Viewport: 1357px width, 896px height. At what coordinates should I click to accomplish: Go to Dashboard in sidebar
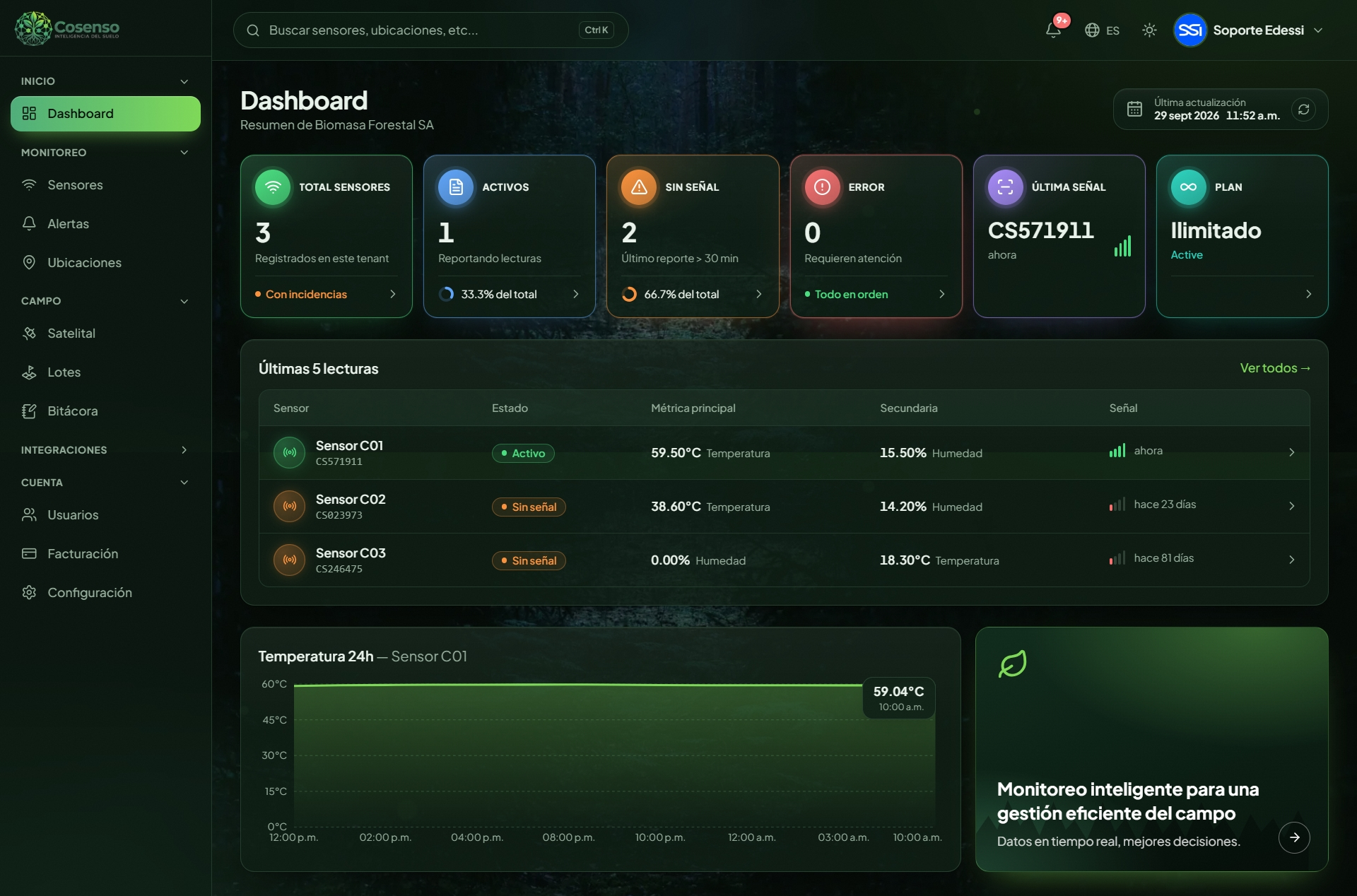coord(105,114)
